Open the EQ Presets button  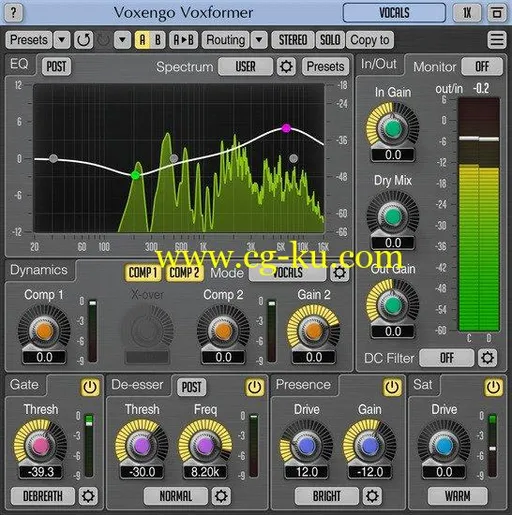[x=325, y=66]
